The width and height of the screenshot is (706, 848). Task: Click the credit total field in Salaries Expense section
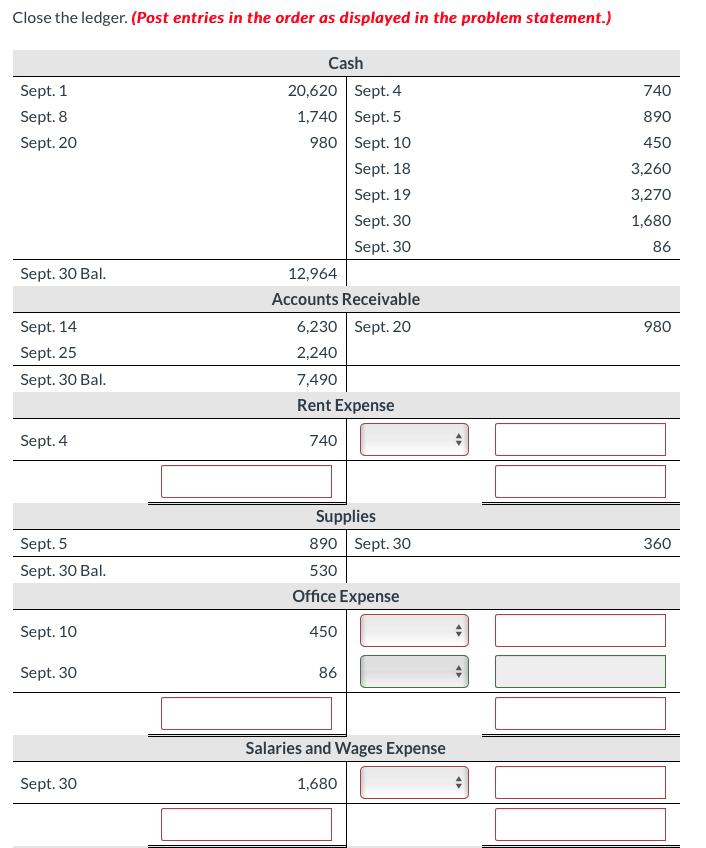[580, 824]
